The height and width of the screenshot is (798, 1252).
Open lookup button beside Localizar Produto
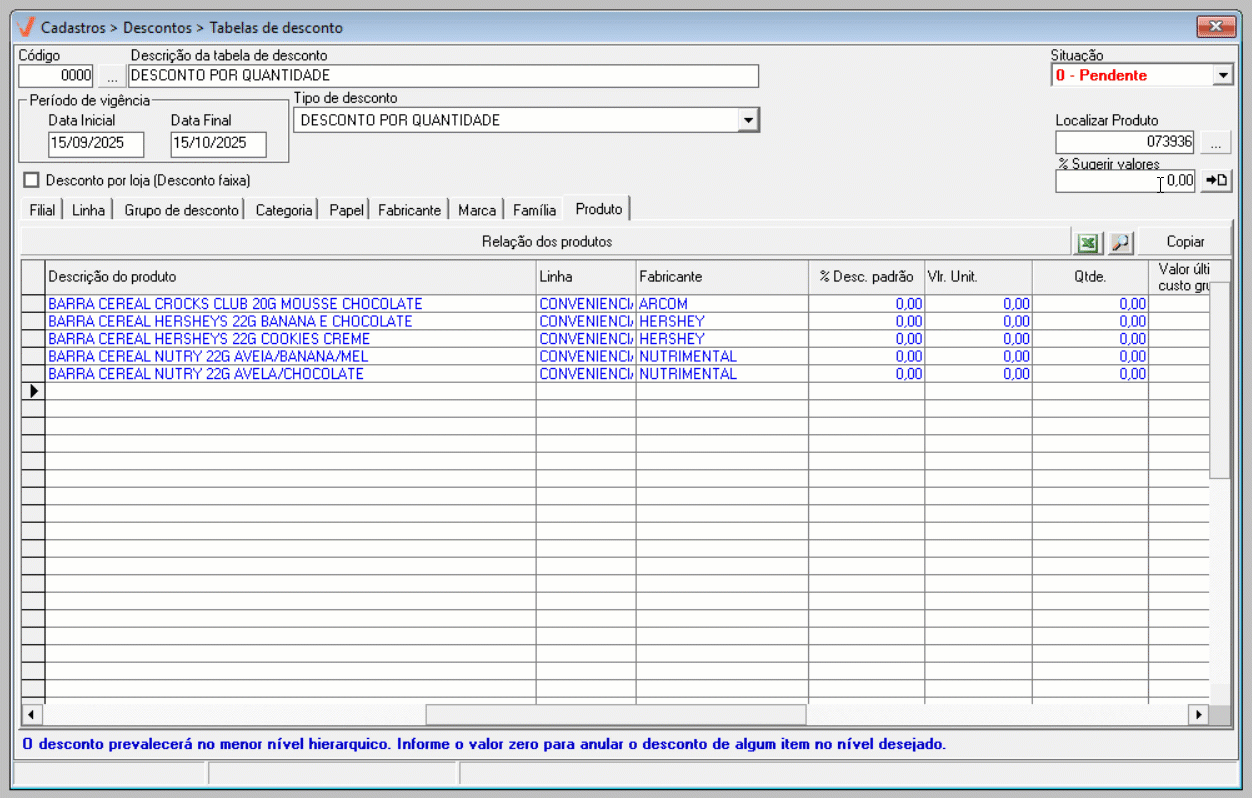pos(1216,142)
